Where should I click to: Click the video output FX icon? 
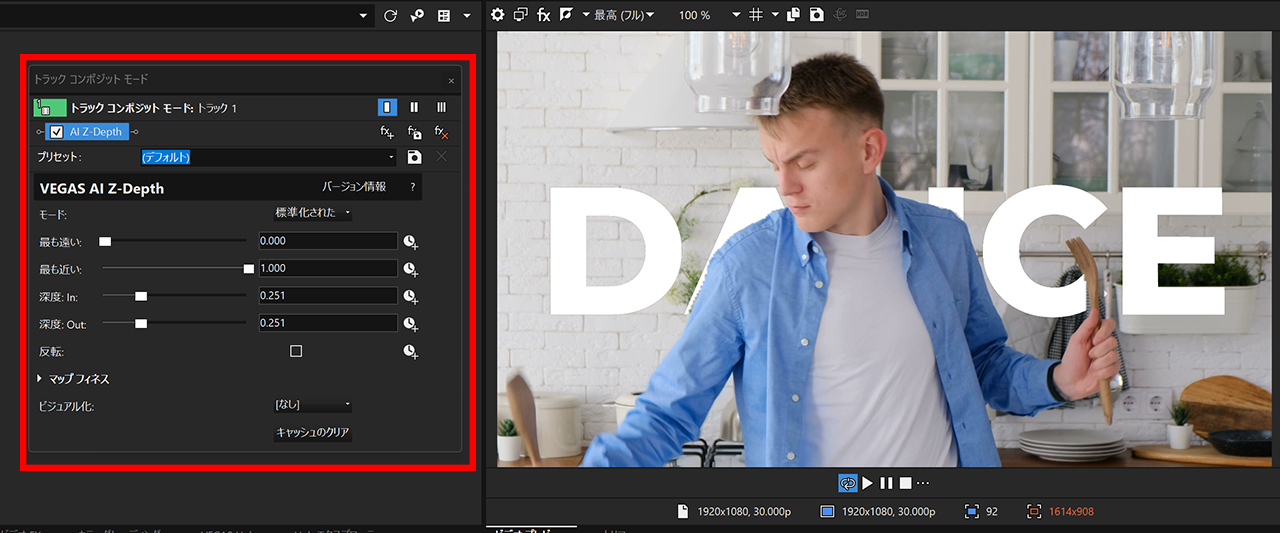pyautogui.click(x=544, y=15)
